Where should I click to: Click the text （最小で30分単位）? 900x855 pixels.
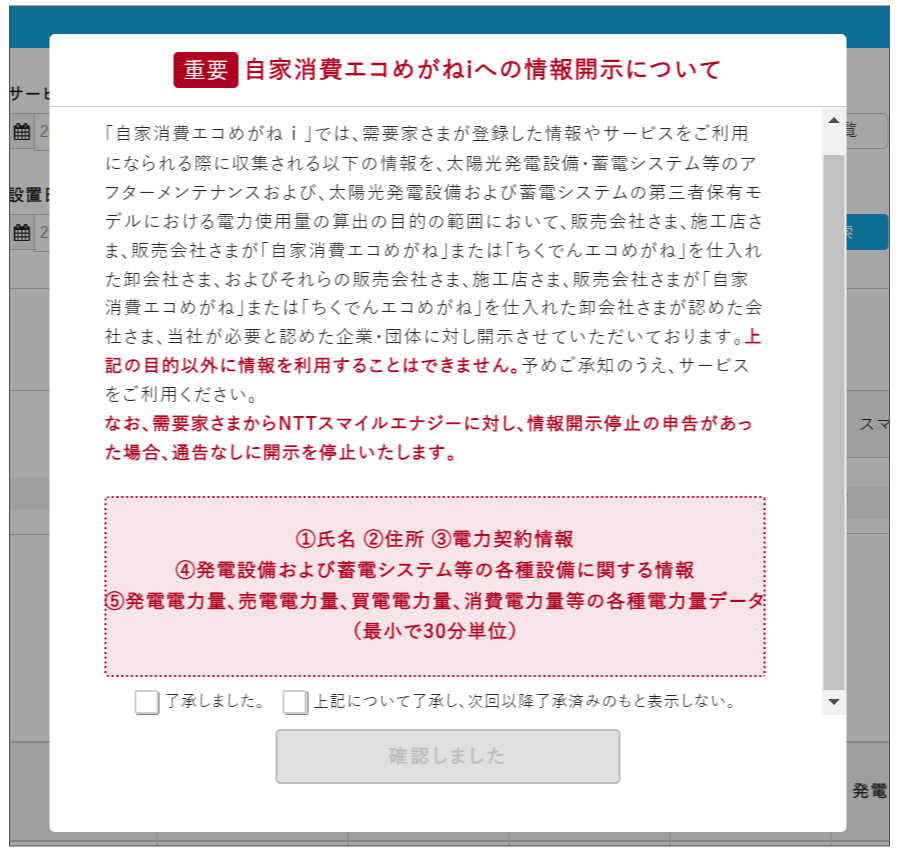point(435,631)
